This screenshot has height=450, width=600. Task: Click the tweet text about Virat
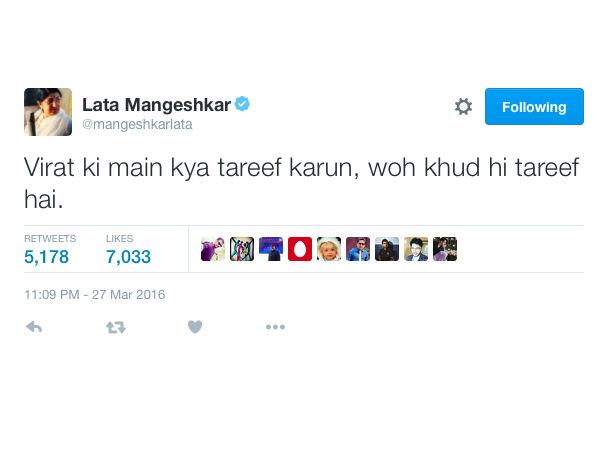[x=302, y=183]
